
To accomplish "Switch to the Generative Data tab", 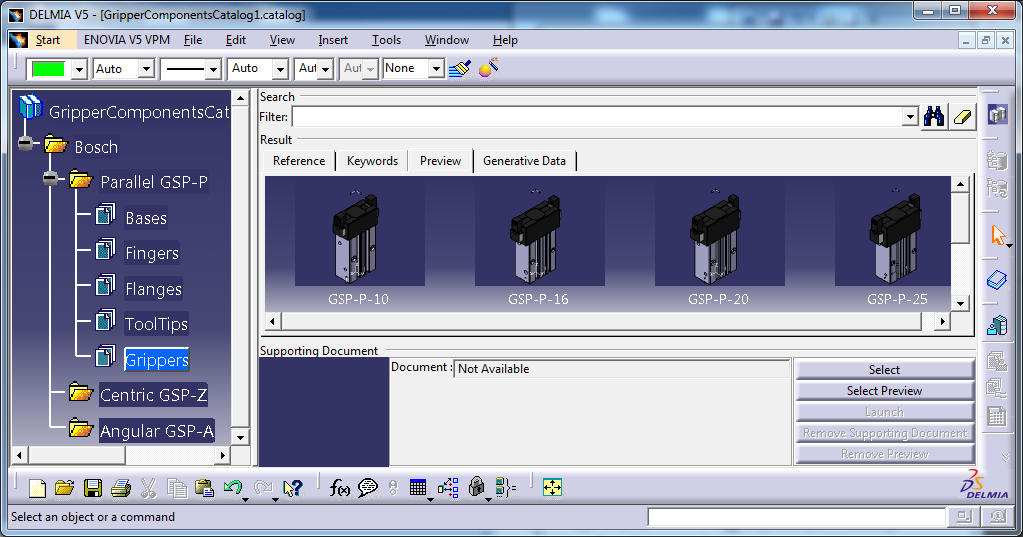I will click(x=525, y=161).
